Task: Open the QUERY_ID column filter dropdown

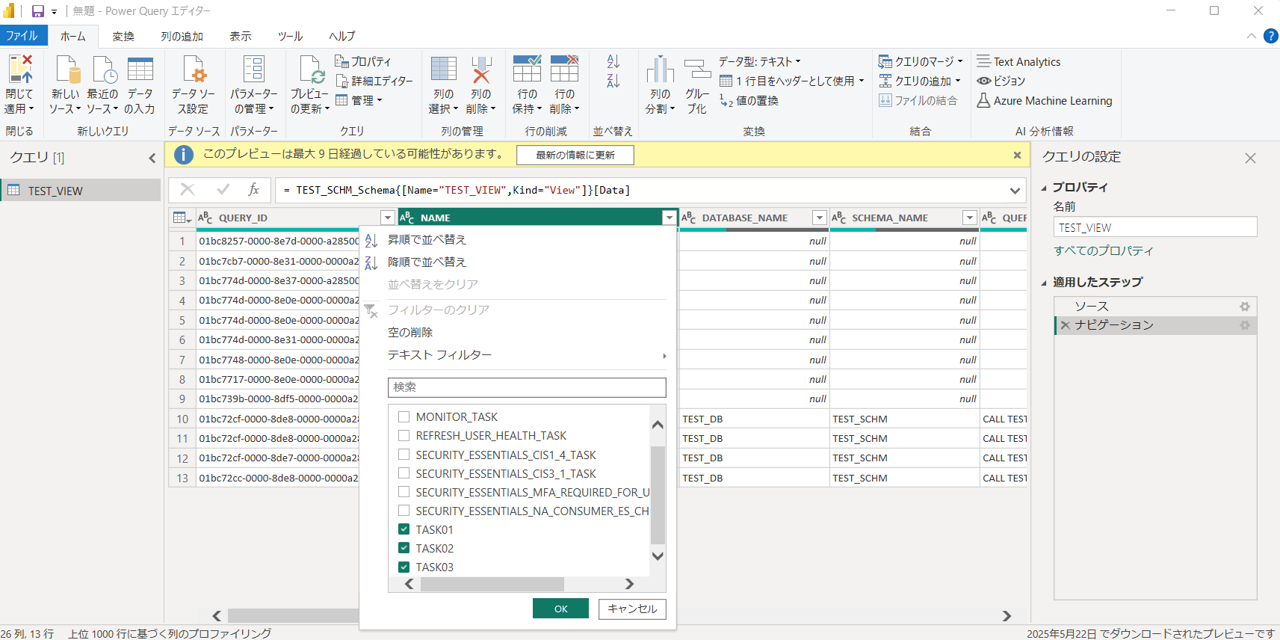Action: pos(388,218)
